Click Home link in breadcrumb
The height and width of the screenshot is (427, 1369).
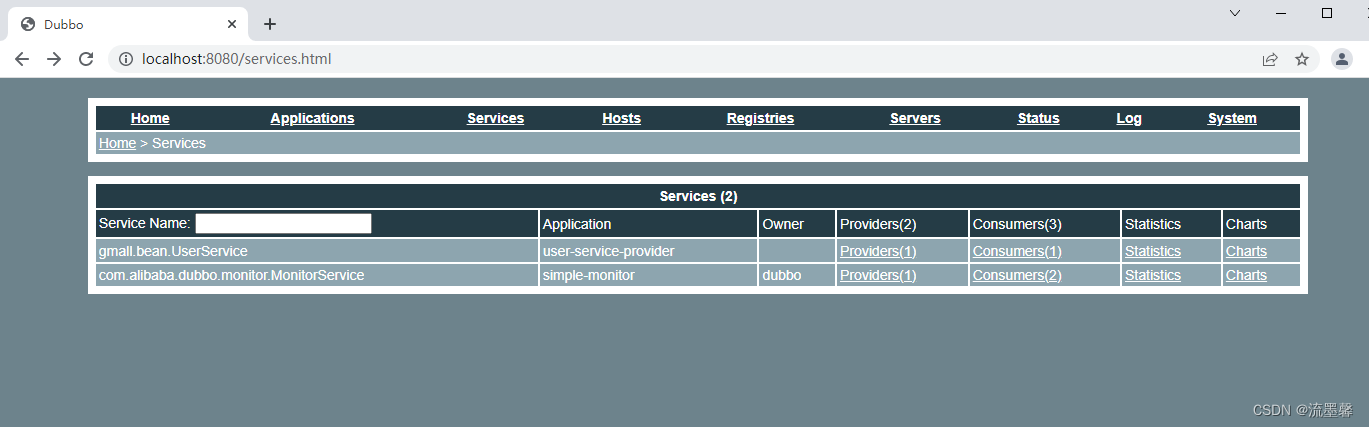[x=117, y=143]
